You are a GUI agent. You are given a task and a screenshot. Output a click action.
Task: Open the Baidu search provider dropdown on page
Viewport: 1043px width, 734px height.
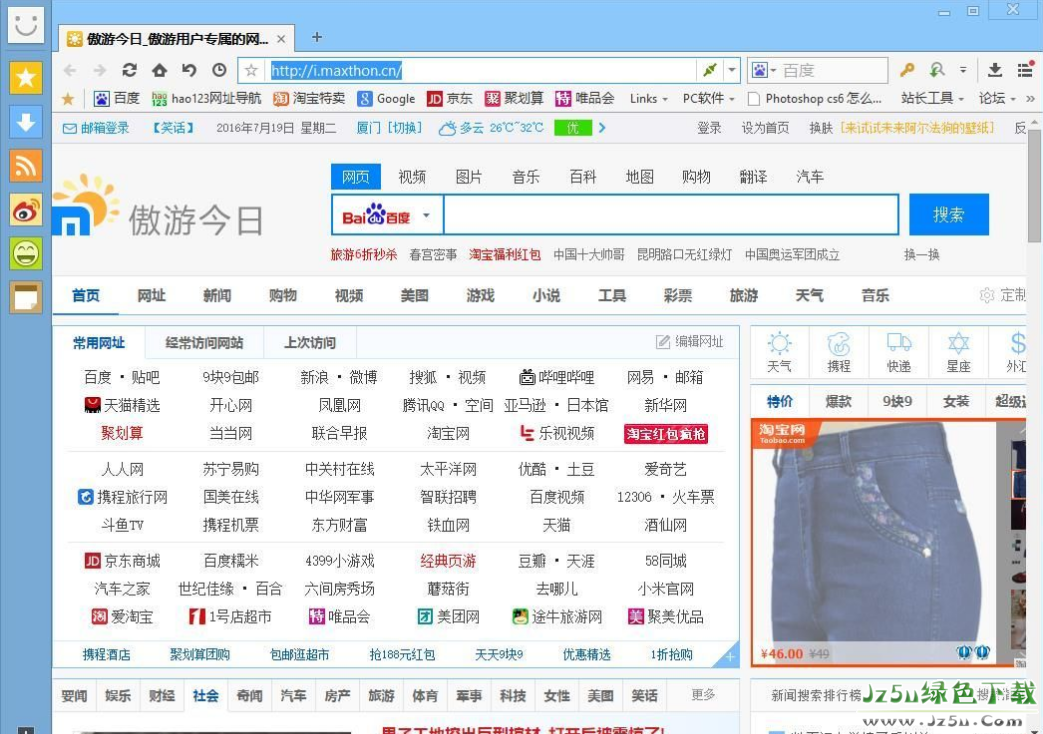point(387,215)
